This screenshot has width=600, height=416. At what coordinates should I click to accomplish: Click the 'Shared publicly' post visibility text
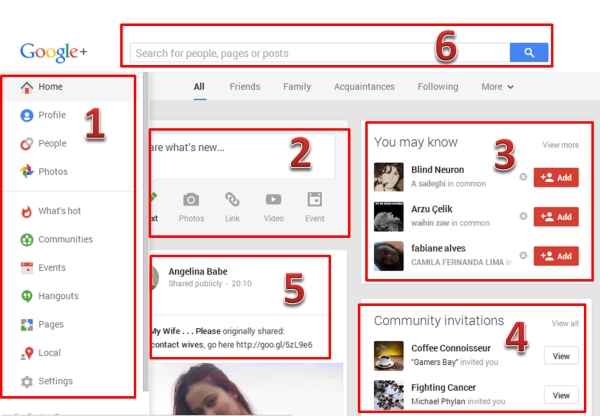click(x=195, y=284)
